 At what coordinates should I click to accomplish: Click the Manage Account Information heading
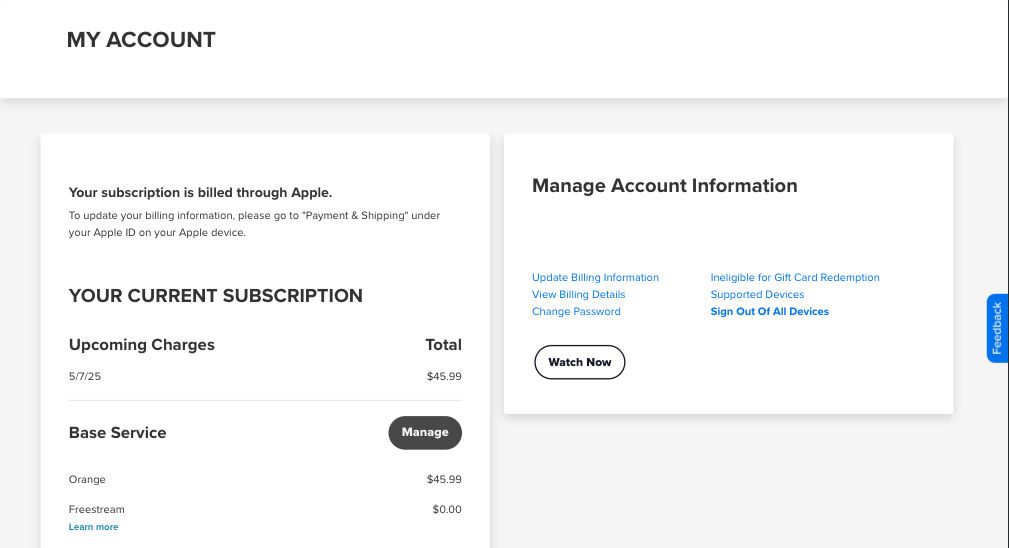tap(665, 186)
